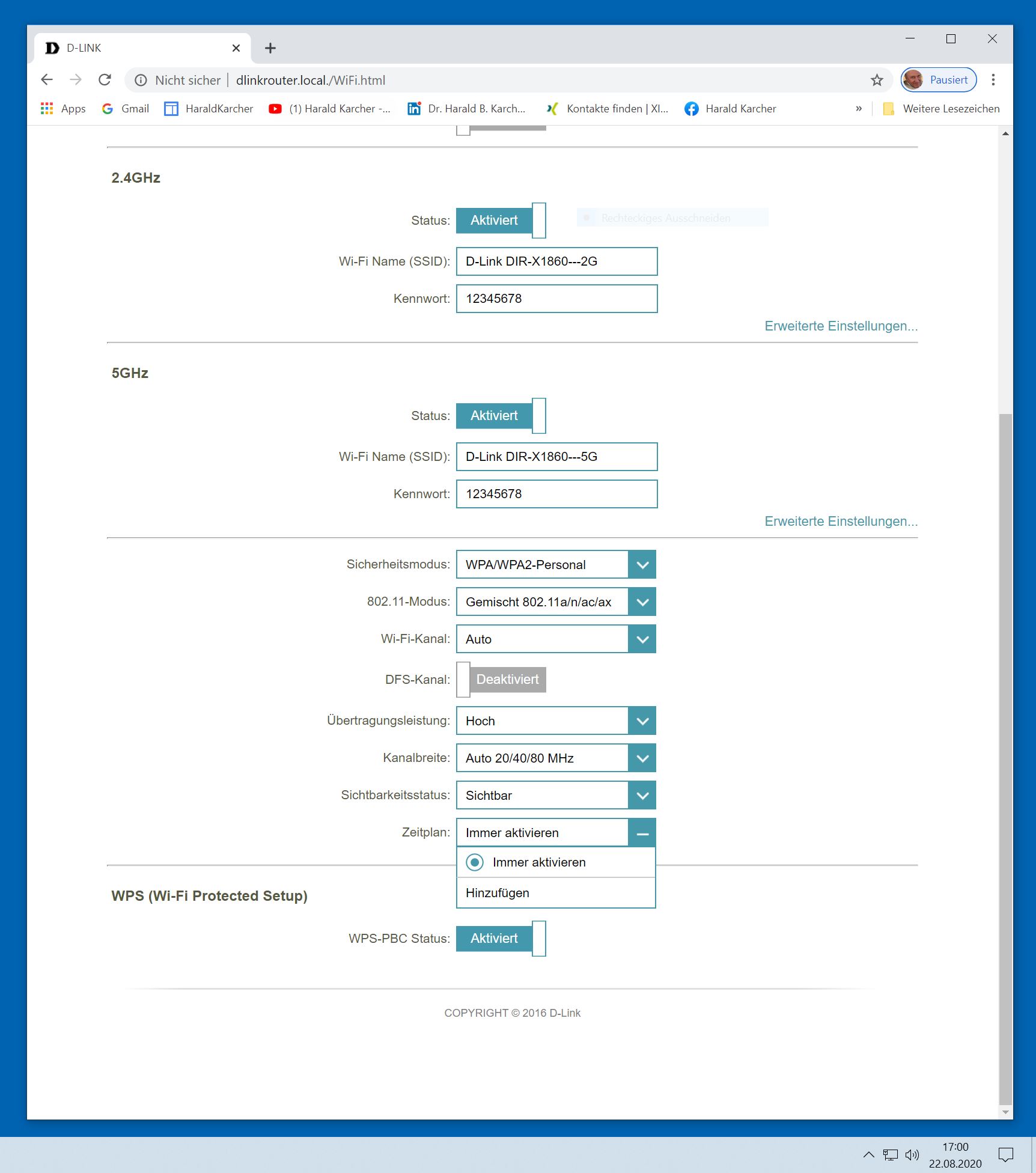Open the LinkedIn Dr. Harald B. Karcher bookmark
The image size is (1036, 1173).
466,109
